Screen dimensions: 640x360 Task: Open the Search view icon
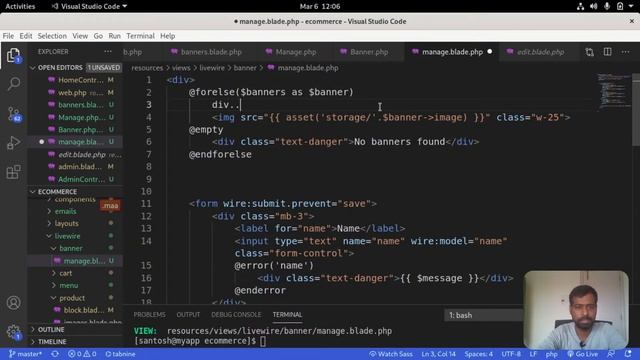pos(13,84)
